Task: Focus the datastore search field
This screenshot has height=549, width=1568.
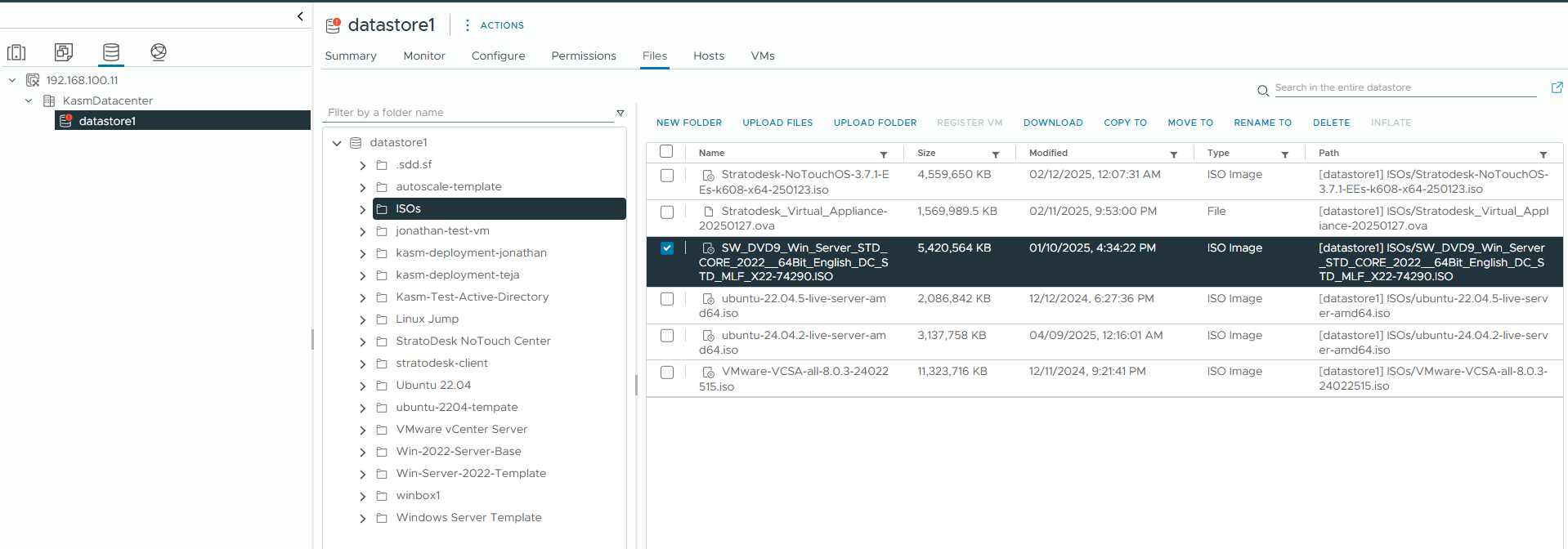Action: pos(1404,87)
